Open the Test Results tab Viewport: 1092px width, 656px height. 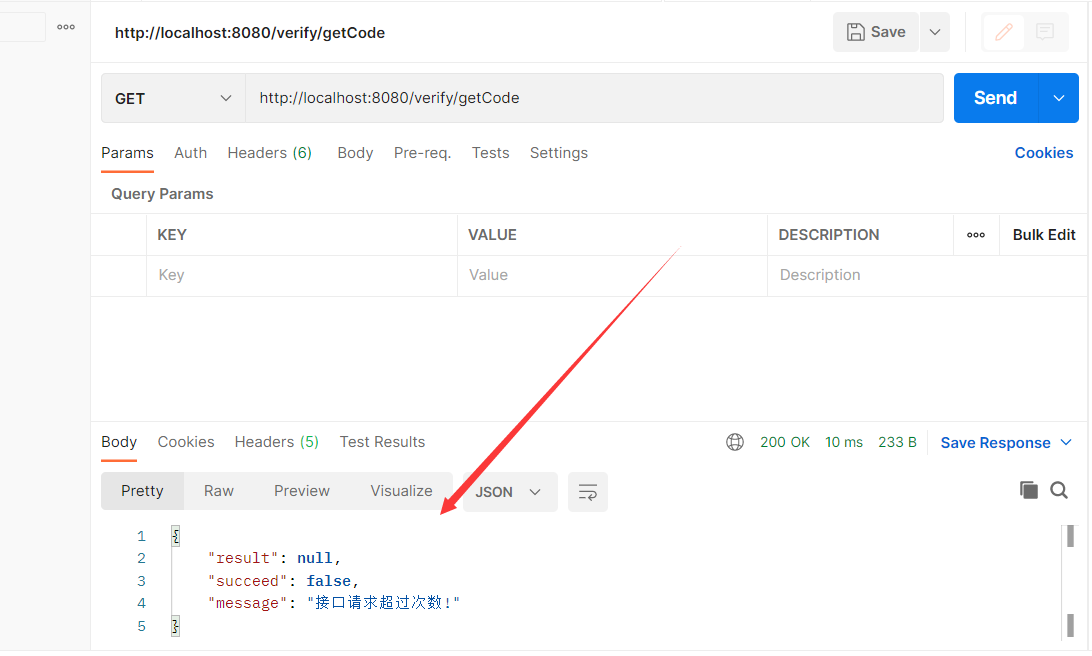pyautogui.click(x=382, y=441)
